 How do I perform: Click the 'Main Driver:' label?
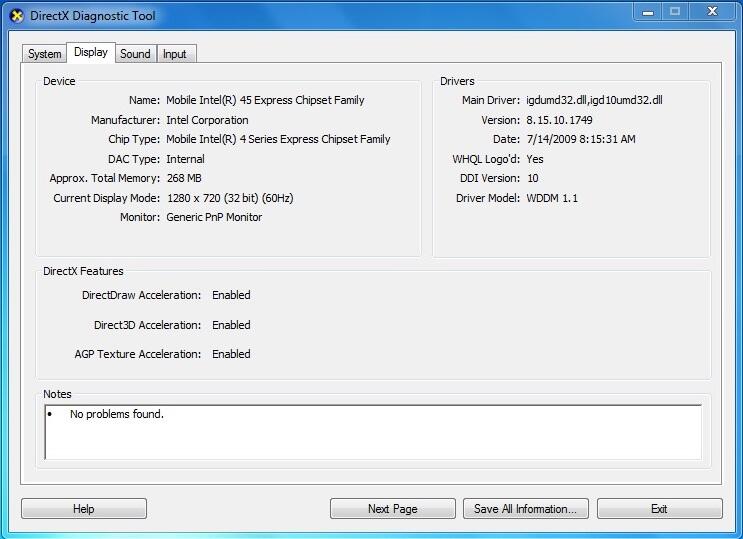(x=491, y=100)
